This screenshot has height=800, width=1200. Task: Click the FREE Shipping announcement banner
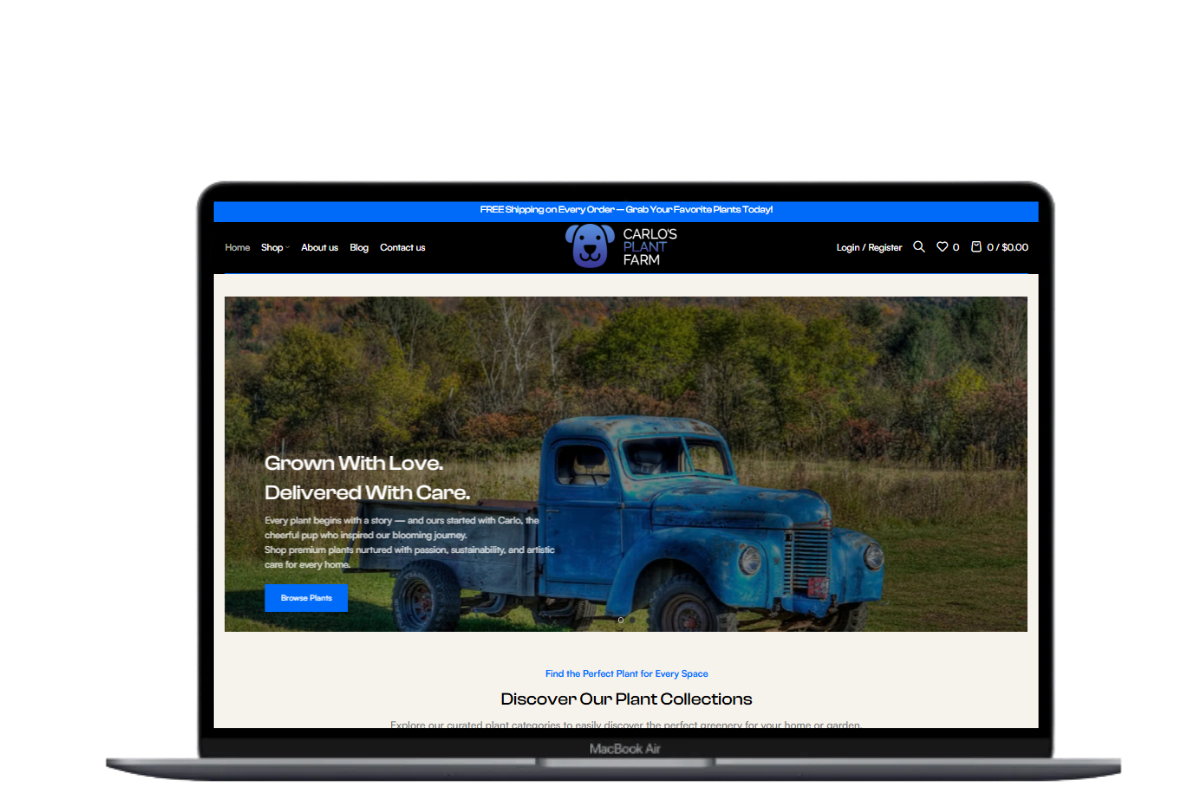tap(626, 210)
